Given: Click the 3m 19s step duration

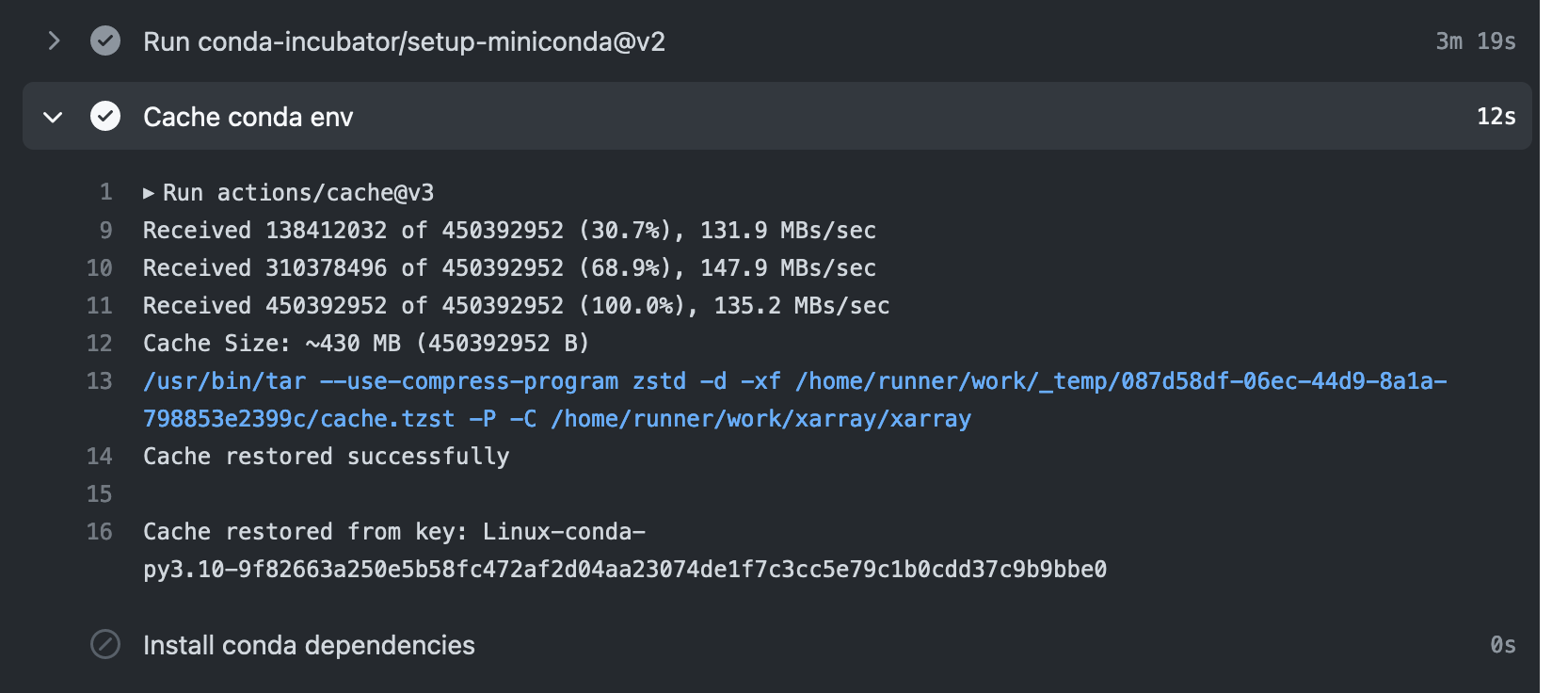Looking at the screenshot, I should point(1475,41).
